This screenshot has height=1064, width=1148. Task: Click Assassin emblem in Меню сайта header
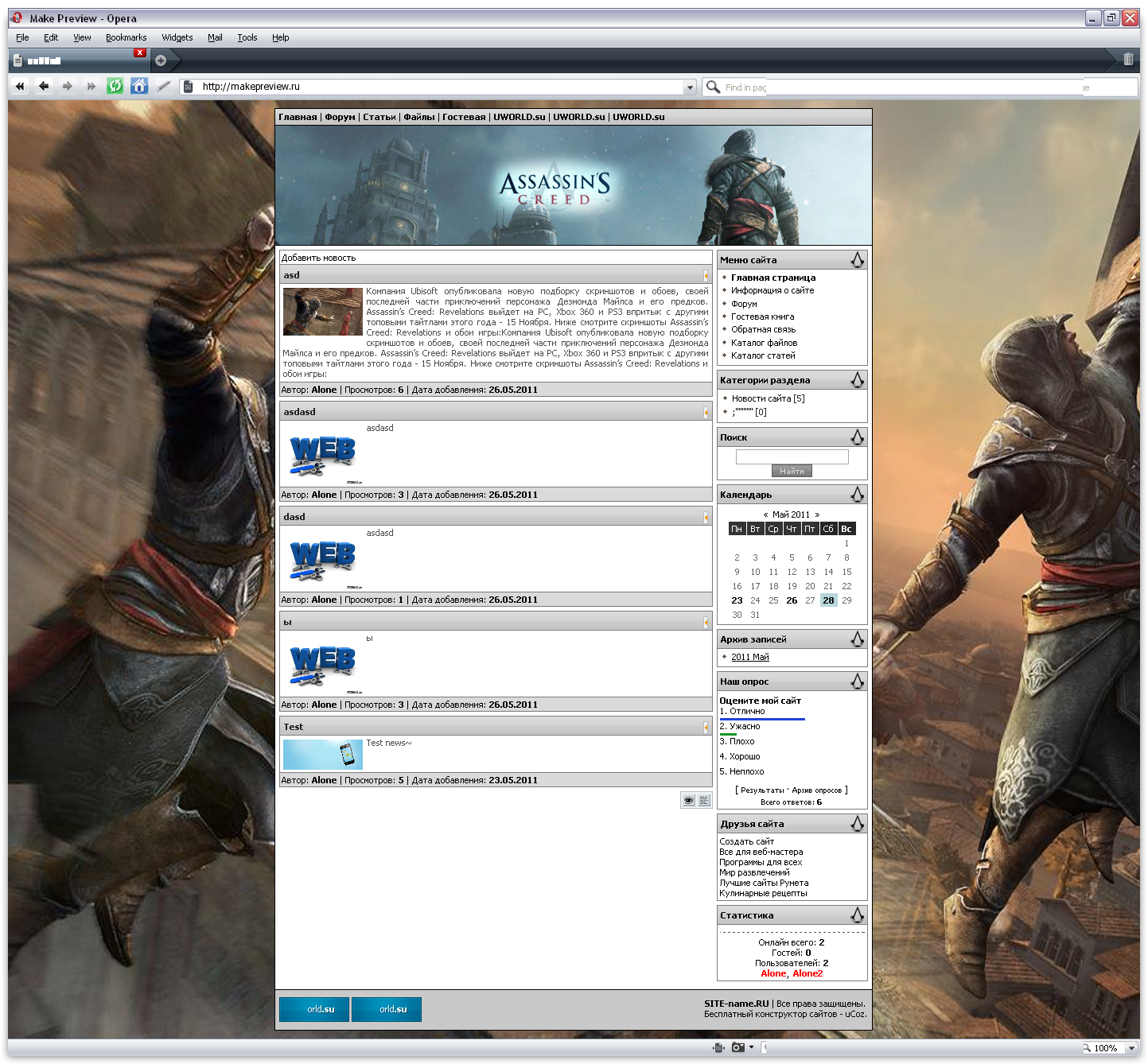(x=857, y=260)
